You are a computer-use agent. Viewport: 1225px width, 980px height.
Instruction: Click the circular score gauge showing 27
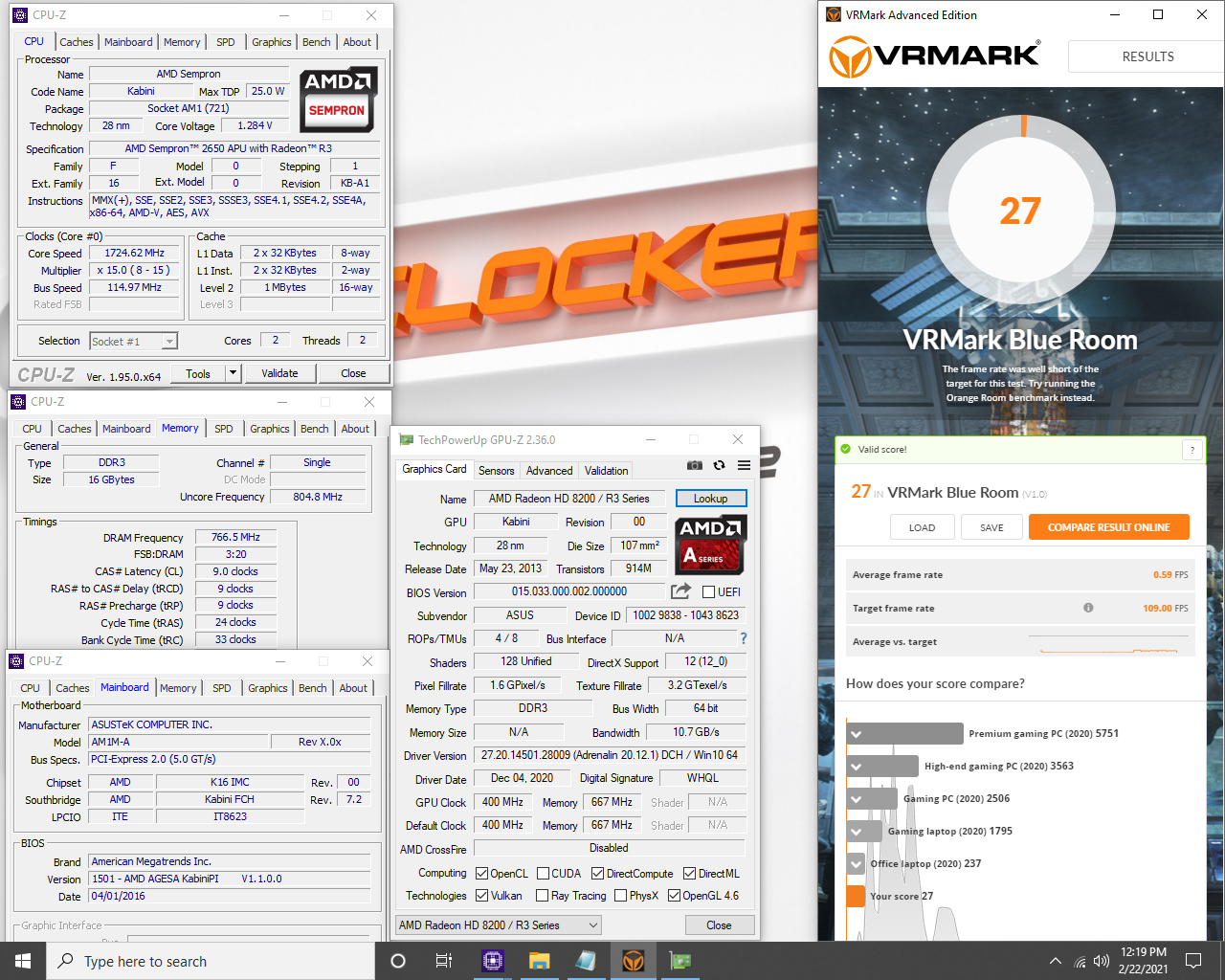click(1020, 211)
